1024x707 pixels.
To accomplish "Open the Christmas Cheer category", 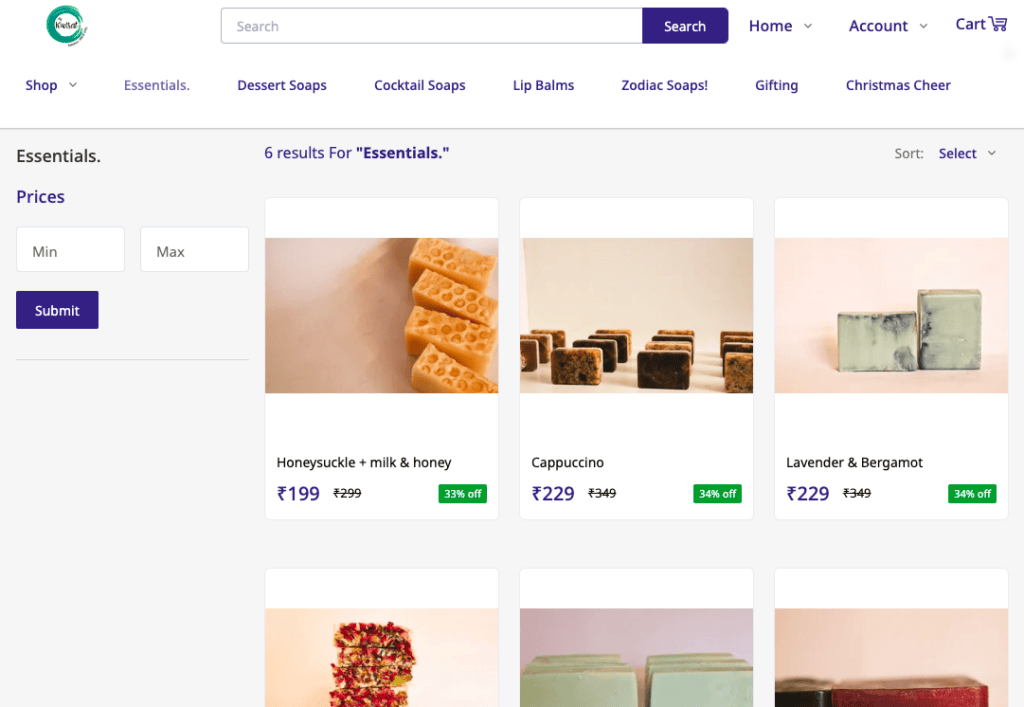I will [898, 85].
